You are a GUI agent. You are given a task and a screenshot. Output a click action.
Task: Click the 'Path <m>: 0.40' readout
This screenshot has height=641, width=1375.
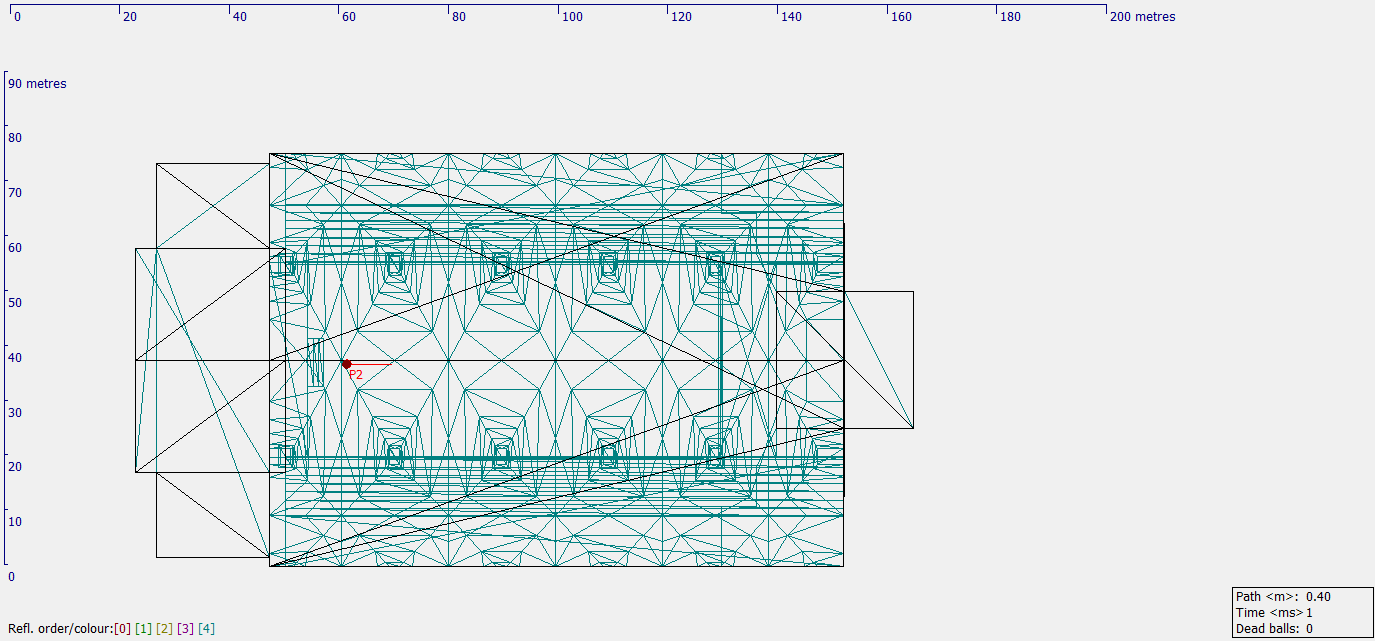tap(1283, 597)
